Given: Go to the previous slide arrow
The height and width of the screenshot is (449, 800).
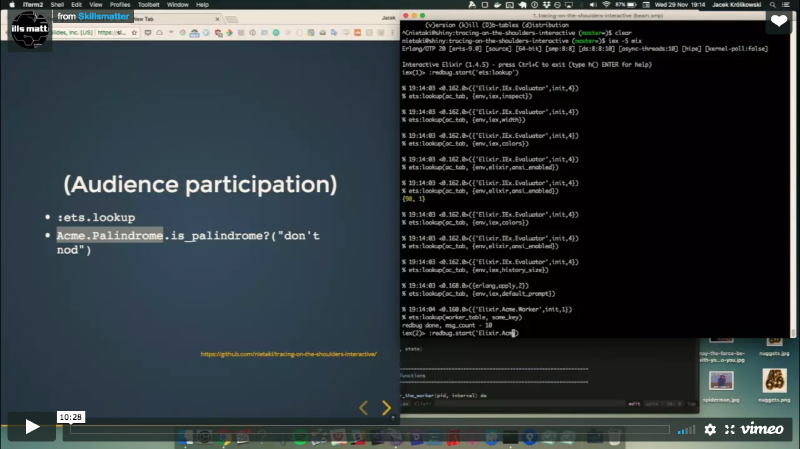Looking at the screenshot, I should [363, 407].
